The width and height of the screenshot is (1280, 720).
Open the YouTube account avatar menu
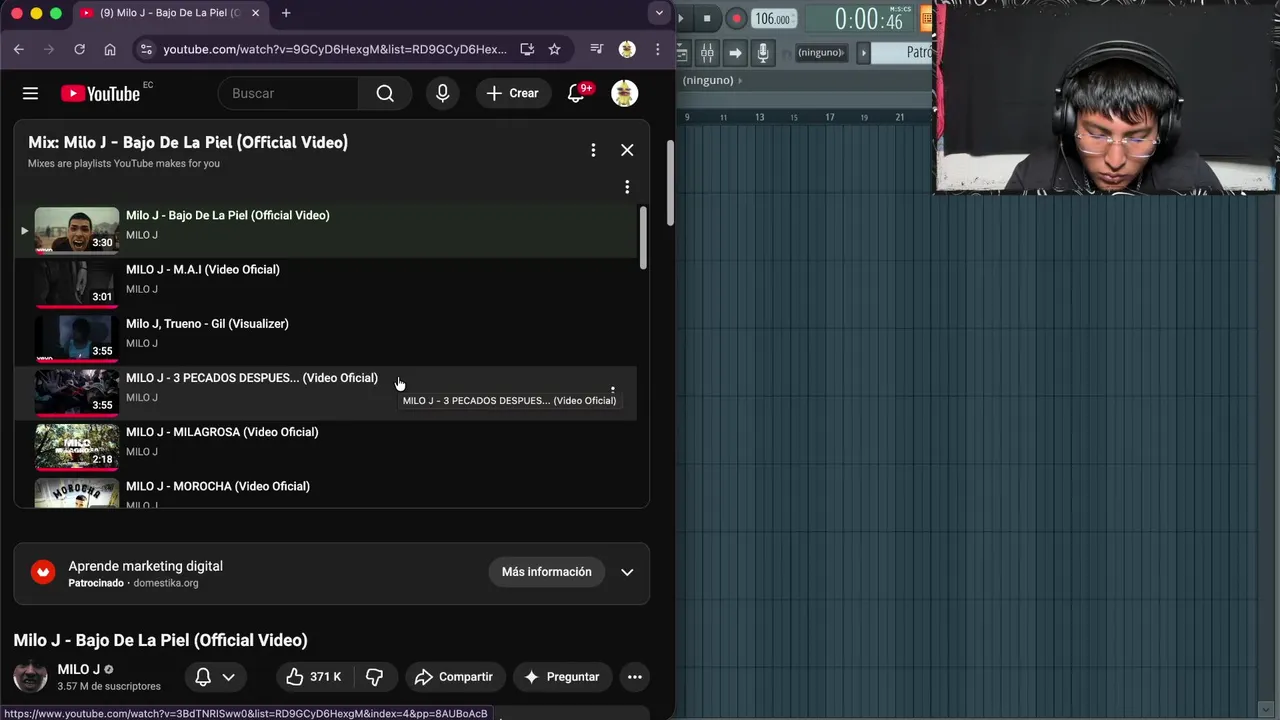click(x=625, y=93)
